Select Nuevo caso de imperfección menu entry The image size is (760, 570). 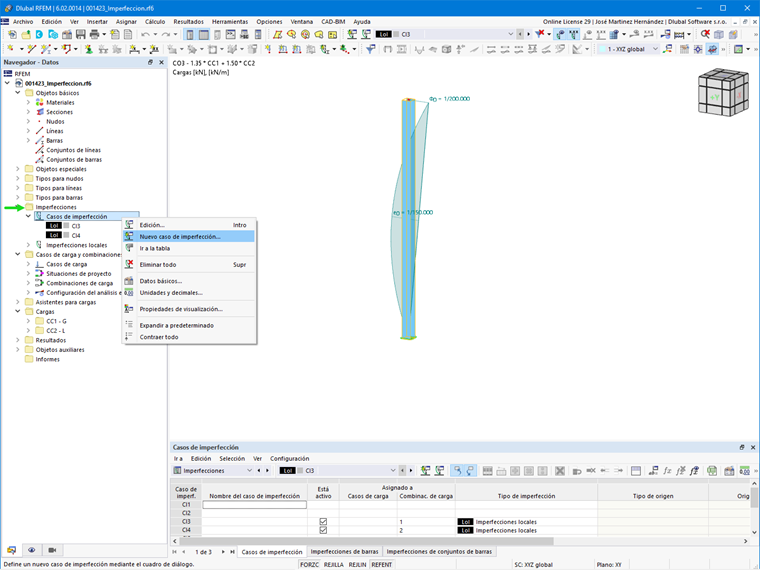tap(189, 237)
